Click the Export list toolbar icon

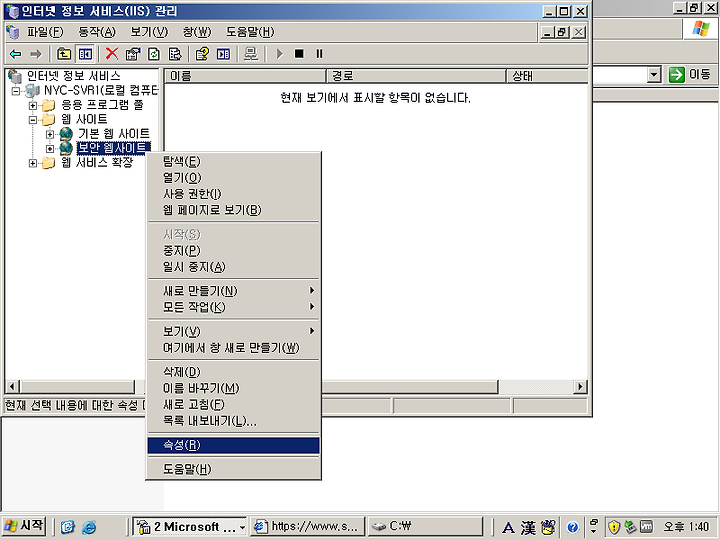pos(175,54)
